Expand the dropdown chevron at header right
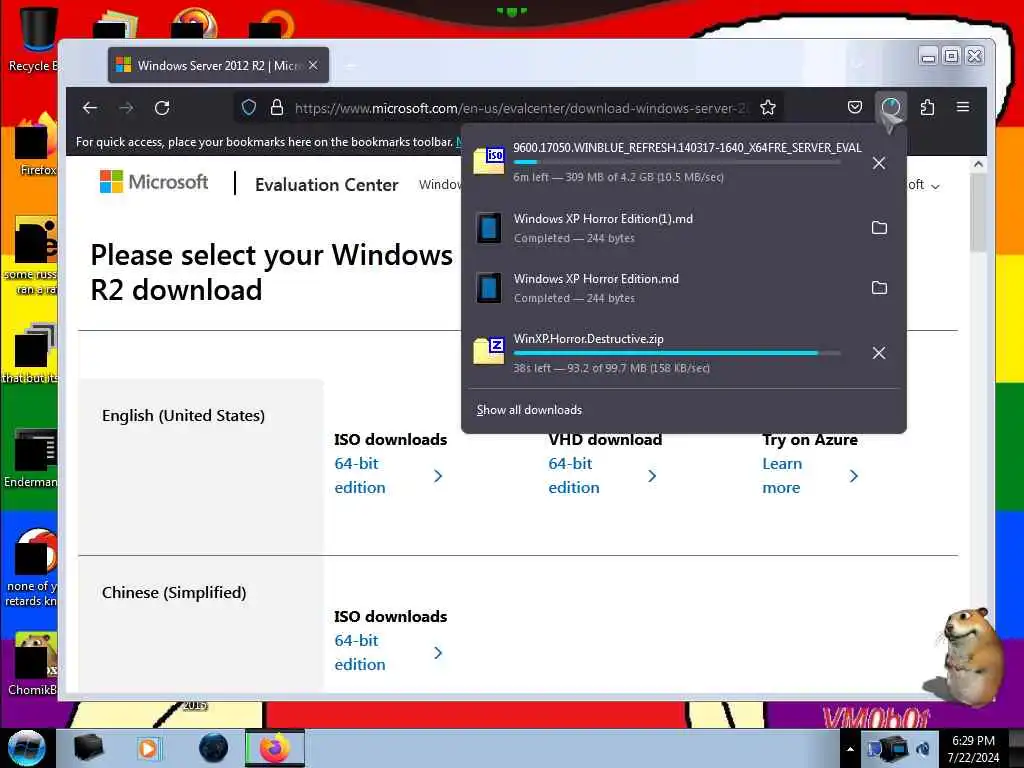The width and height of the screenshot is (1024, 768). point(935,186)
